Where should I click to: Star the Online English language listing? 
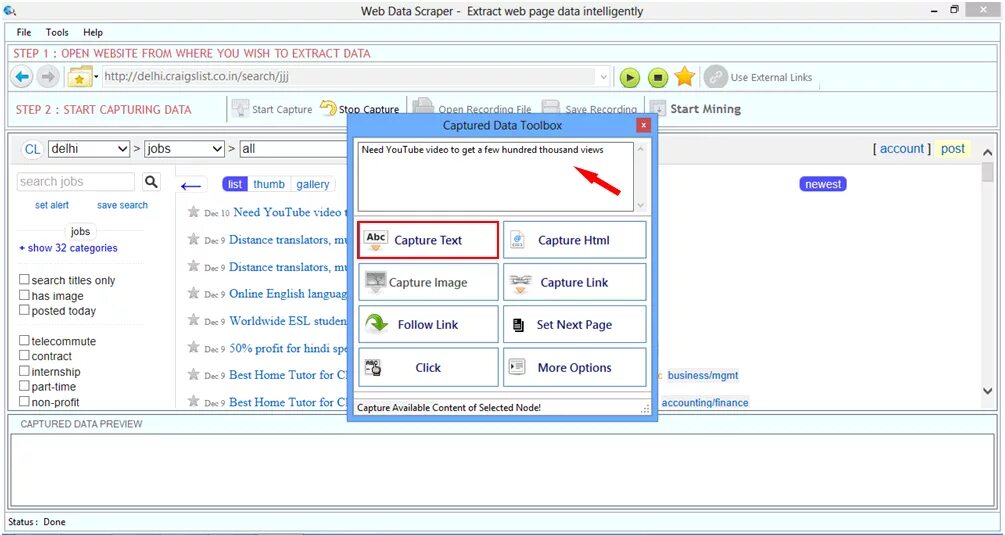pos(193,293)
